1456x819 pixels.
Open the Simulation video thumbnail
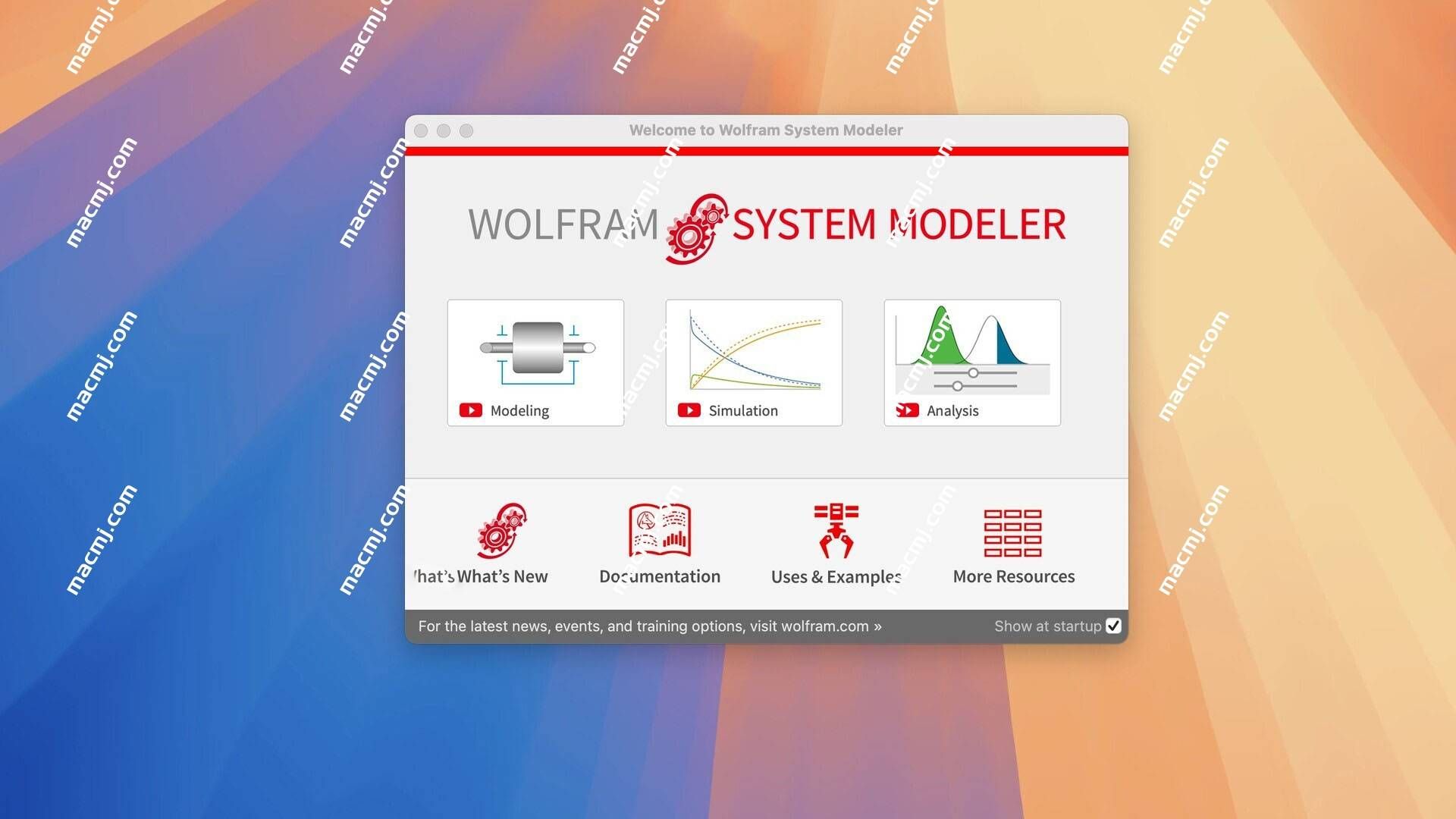(754, 362)
